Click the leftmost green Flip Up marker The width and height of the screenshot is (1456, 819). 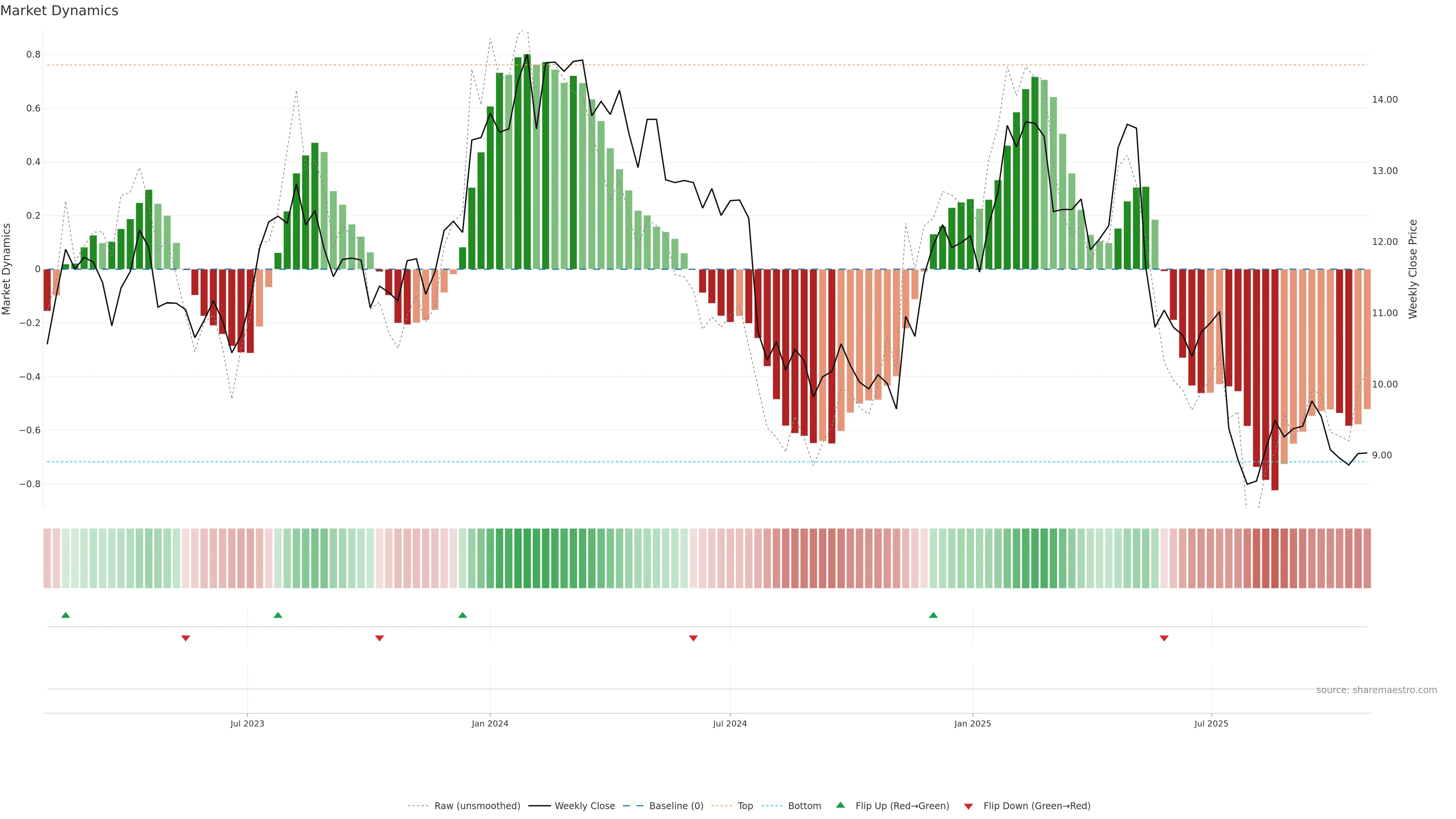tap(66, 615)
